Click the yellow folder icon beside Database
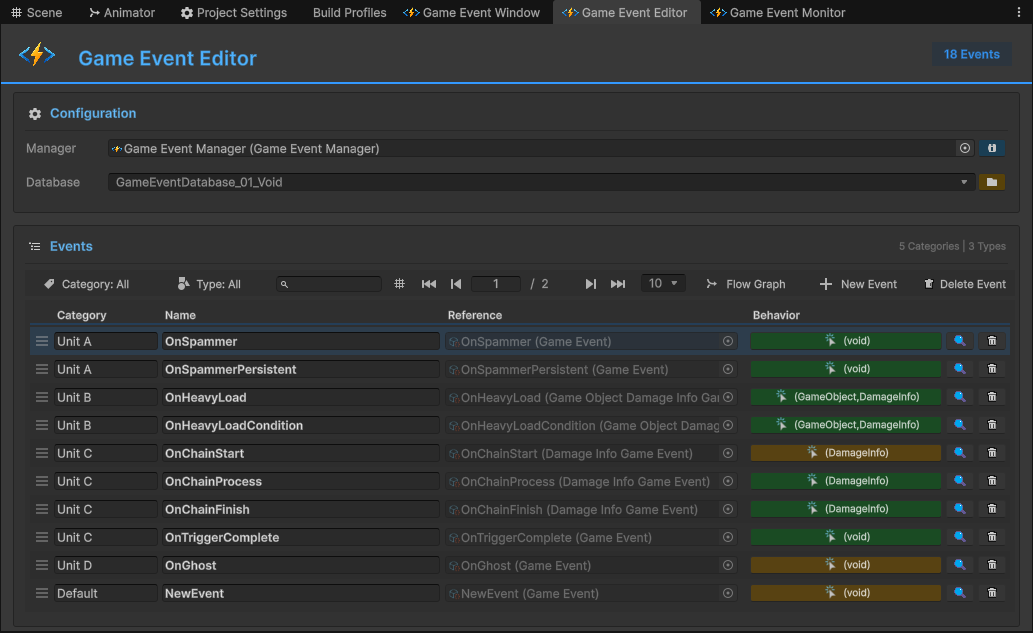Image resolution: width=1033 pixels, height=633 pixels. pos(991,182)
